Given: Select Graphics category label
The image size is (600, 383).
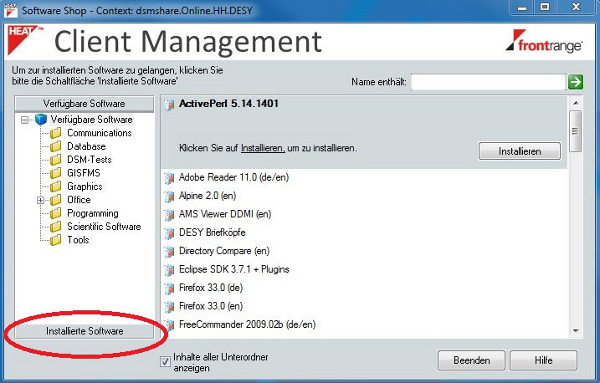Looking at the screenshot, I should [x=85, y=187].
